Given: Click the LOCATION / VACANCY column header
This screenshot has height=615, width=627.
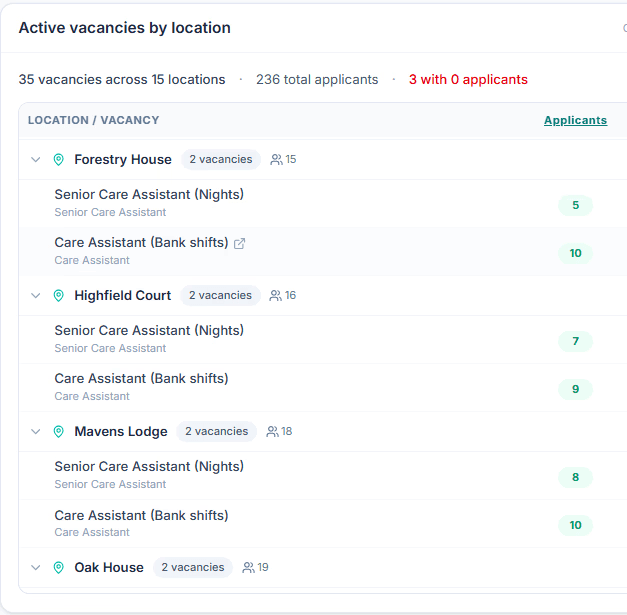Looking at the screenshot, I should coord(94,120).
